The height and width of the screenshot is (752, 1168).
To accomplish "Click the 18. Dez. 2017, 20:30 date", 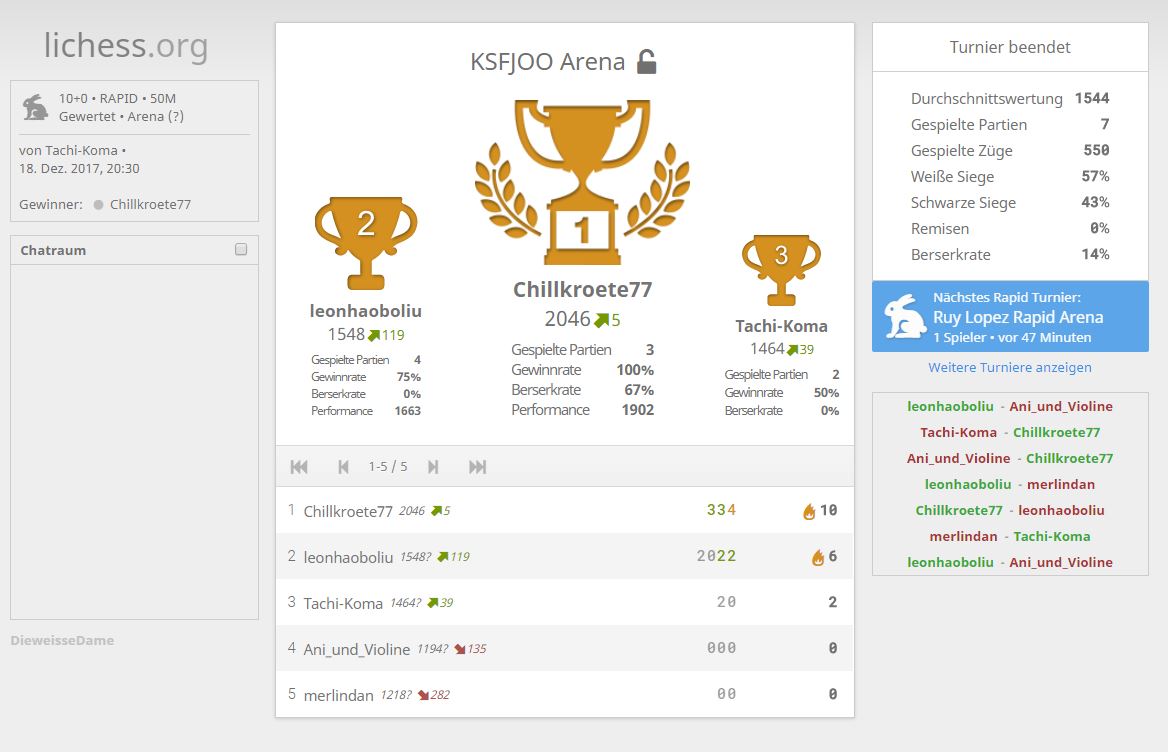I will coord(79,169).
